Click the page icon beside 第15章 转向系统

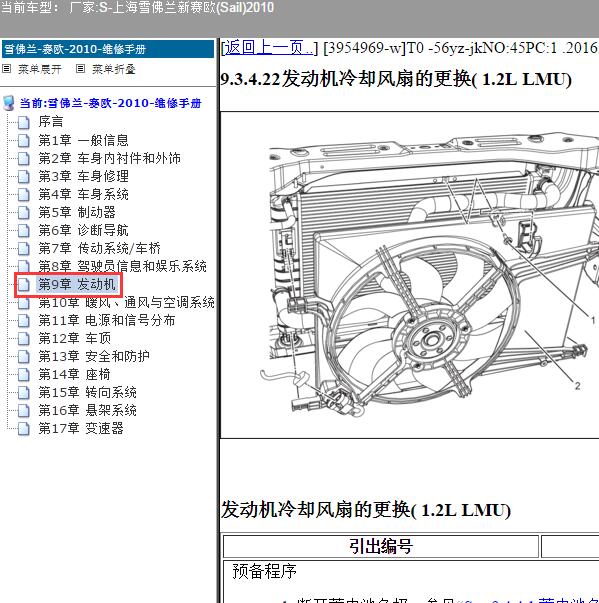(24, 393)
